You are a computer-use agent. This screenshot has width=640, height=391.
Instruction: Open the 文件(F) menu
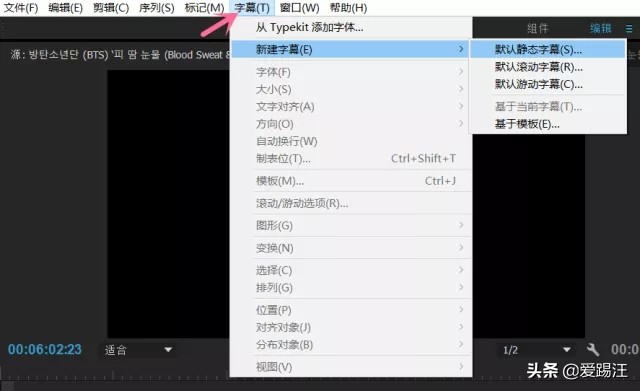click(x=20, y=8)
